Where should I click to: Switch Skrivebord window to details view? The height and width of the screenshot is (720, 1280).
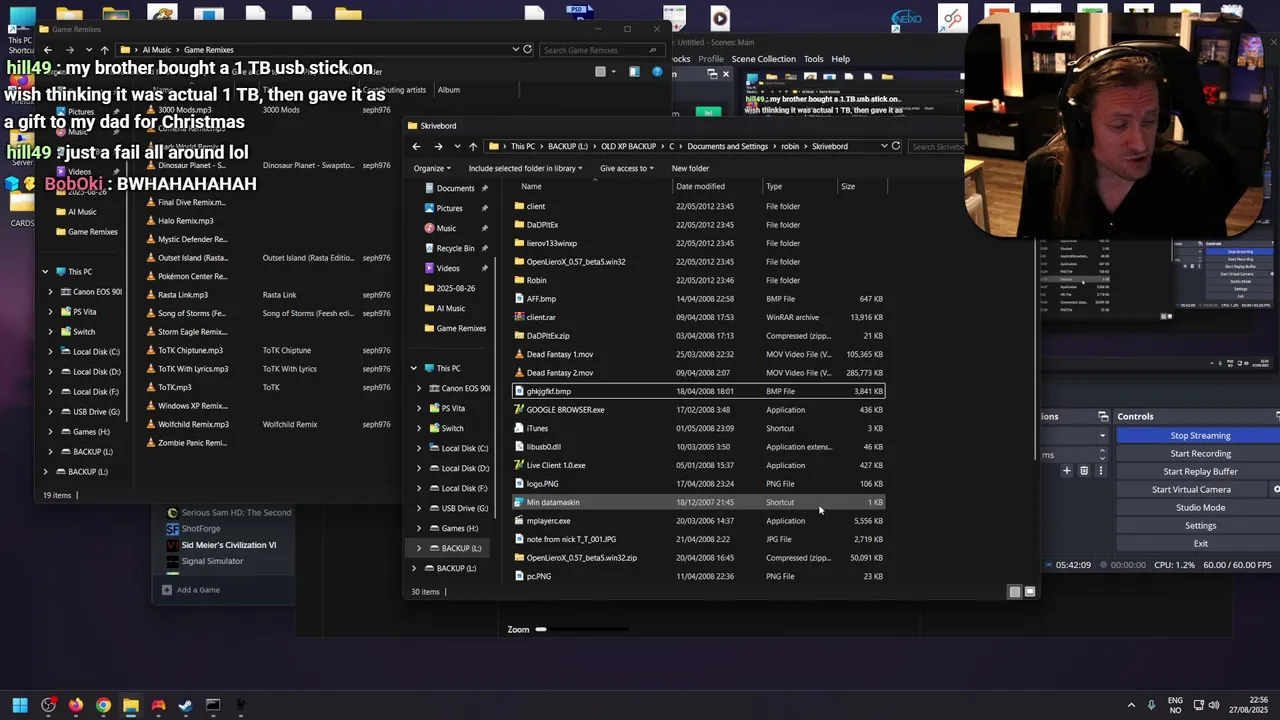point(1014,592)
